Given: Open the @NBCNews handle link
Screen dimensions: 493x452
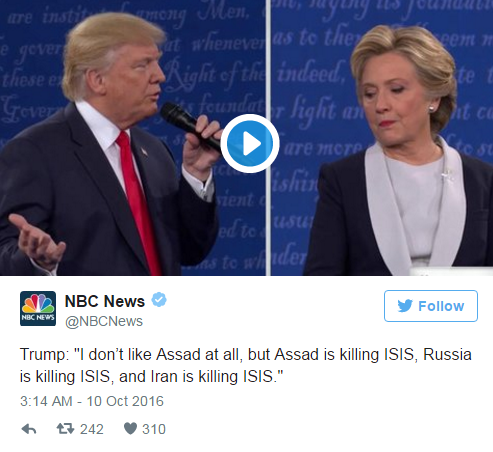Looking at the screenshot, I should (x=104, y=321).
